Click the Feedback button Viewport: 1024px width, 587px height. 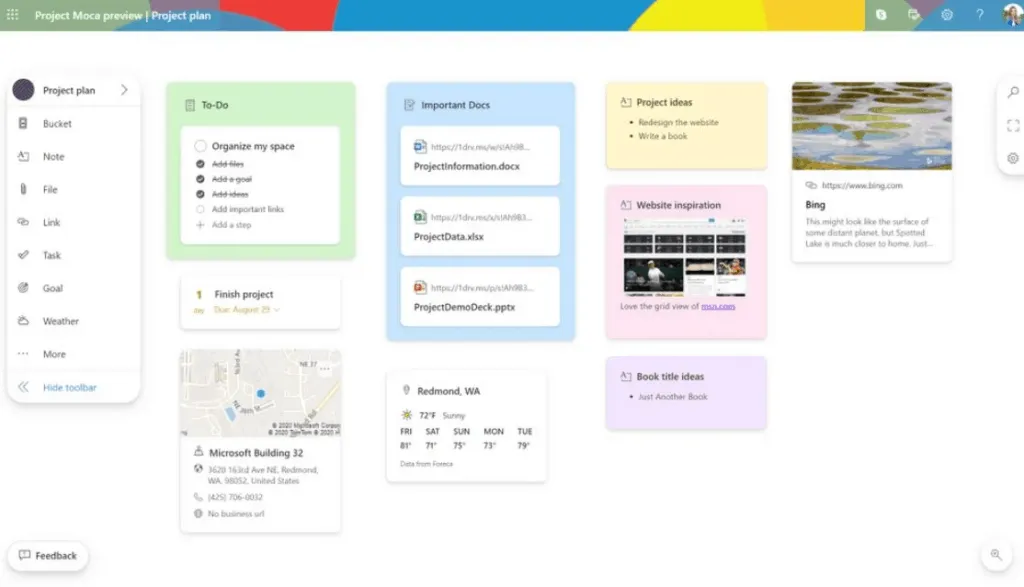coord(47,556)
